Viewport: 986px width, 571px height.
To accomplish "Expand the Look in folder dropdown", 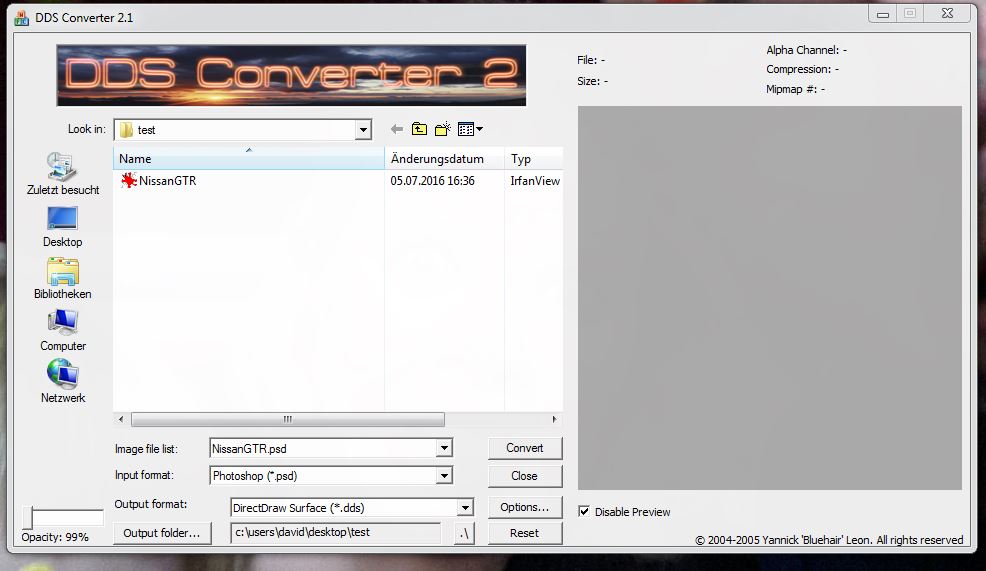I will [x=363, y=130].
